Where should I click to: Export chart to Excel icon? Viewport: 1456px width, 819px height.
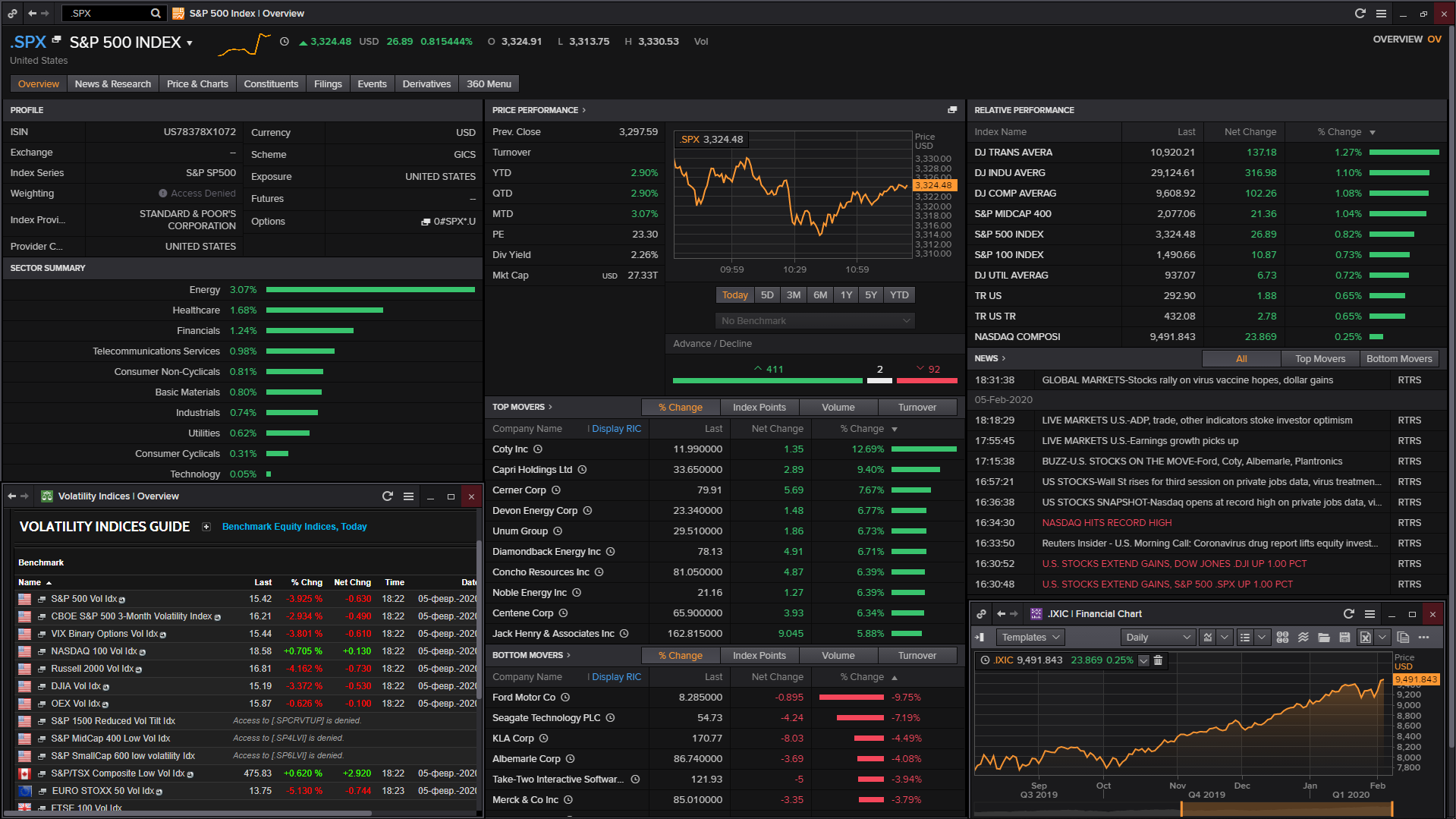click(1365, 638)
